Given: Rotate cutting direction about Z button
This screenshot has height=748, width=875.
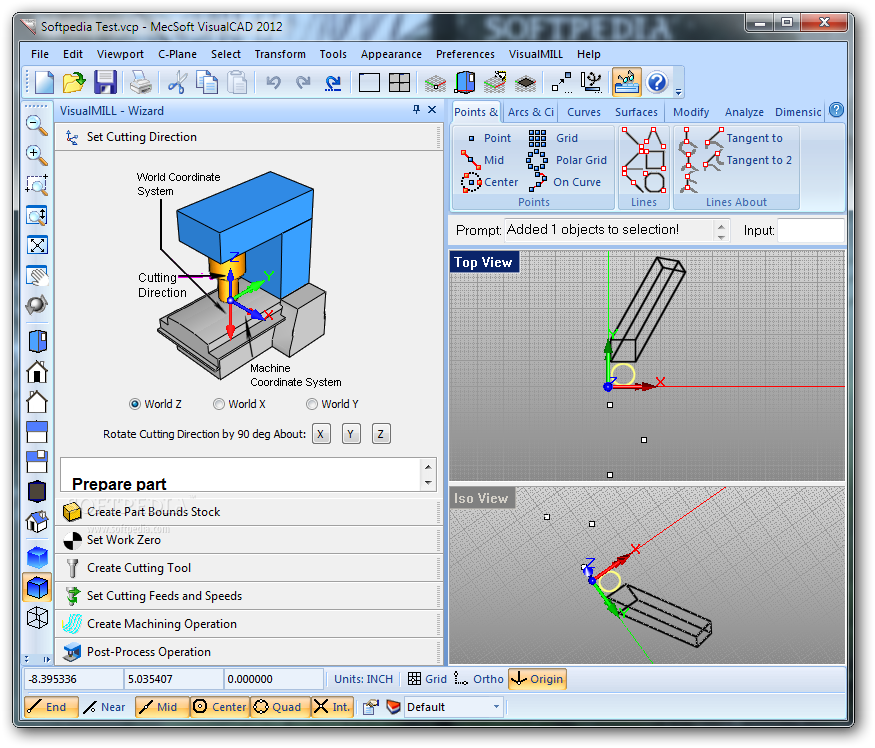Looking at the screenshot, I should tap(381, 434).
